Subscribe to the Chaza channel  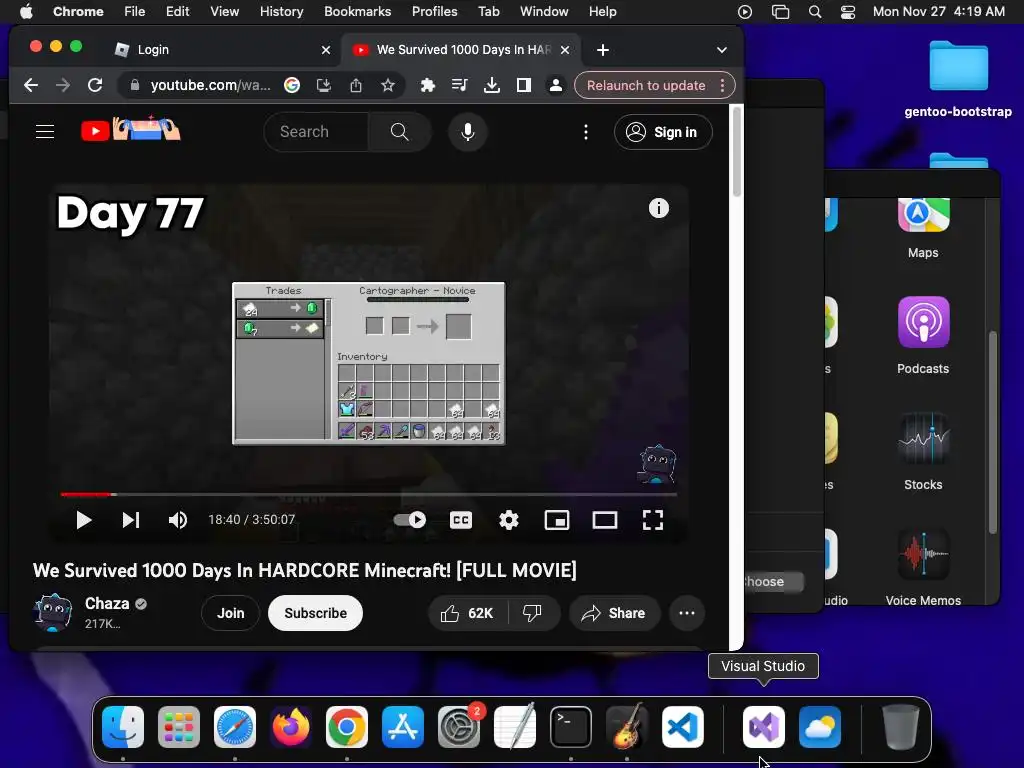(315, 613)
